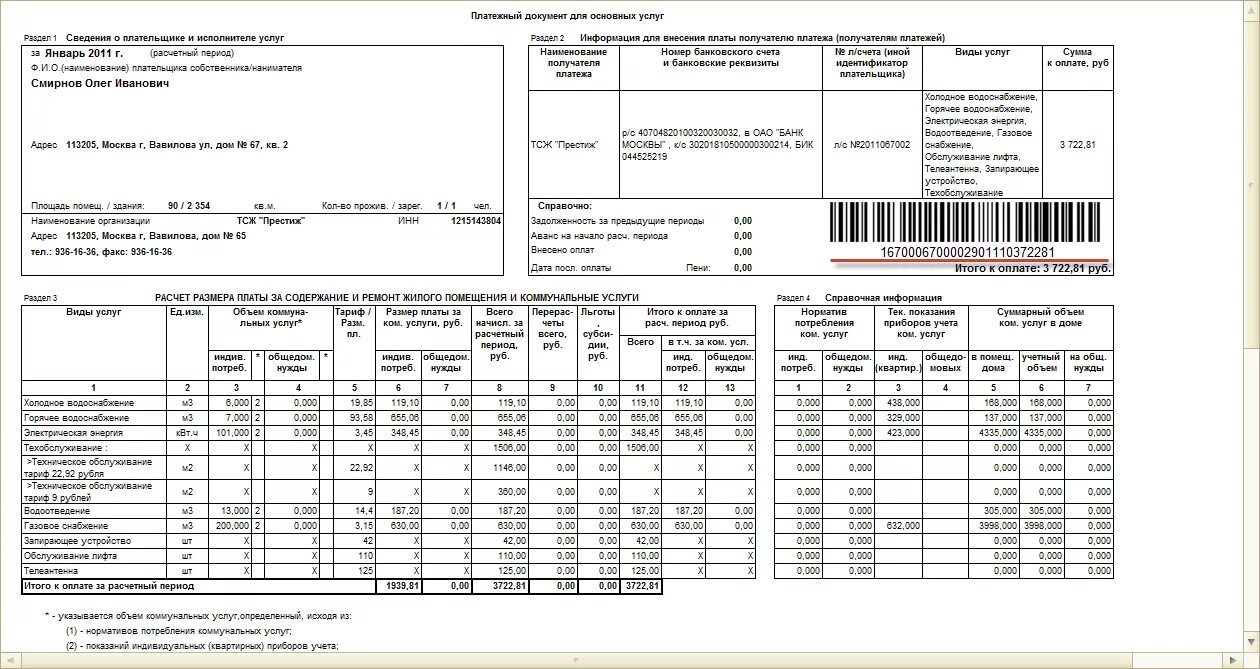Click the account identifier 'л/с №2011067002'

[x=872, y=145]
